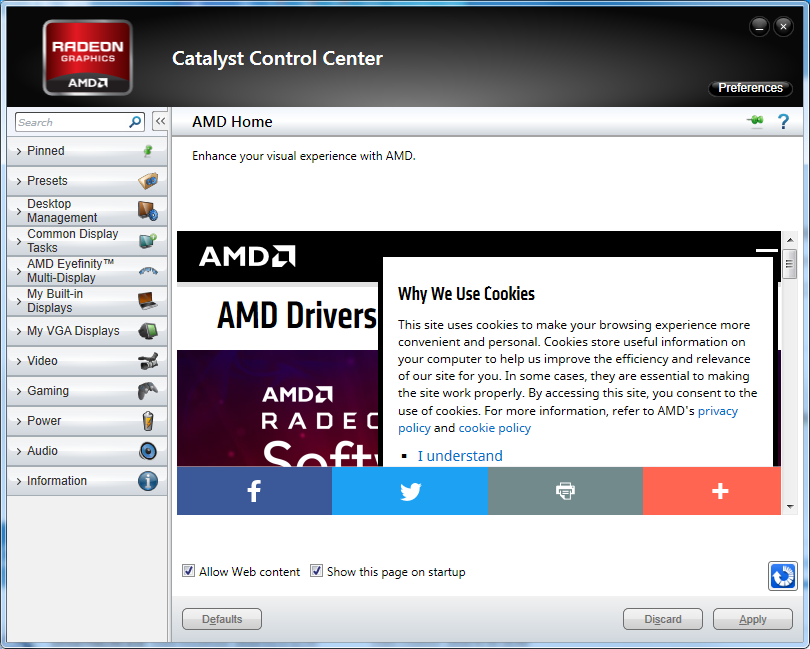Expand the My VGA Displays section
Image resolution: width=810 pixels, height=649 pixels.
pyautogui.click(x=87, y=331)
